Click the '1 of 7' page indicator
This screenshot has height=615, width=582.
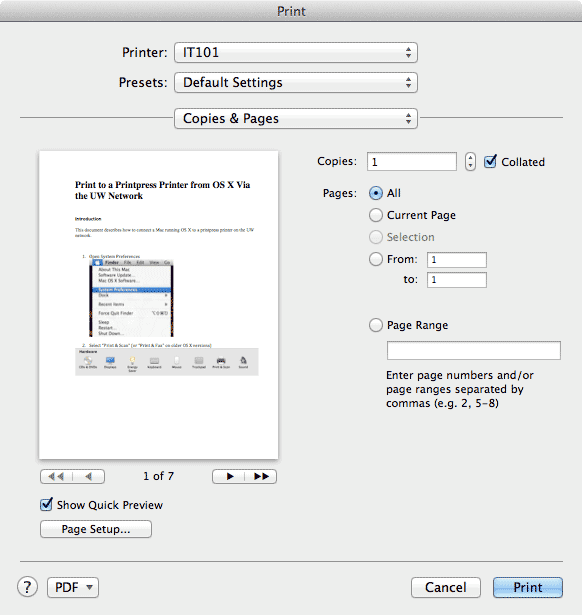coord(158,476)
